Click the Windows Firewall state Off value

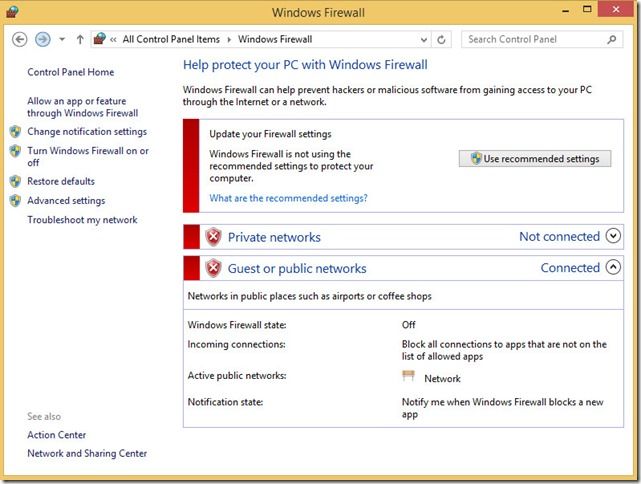(x=408, y=325)
